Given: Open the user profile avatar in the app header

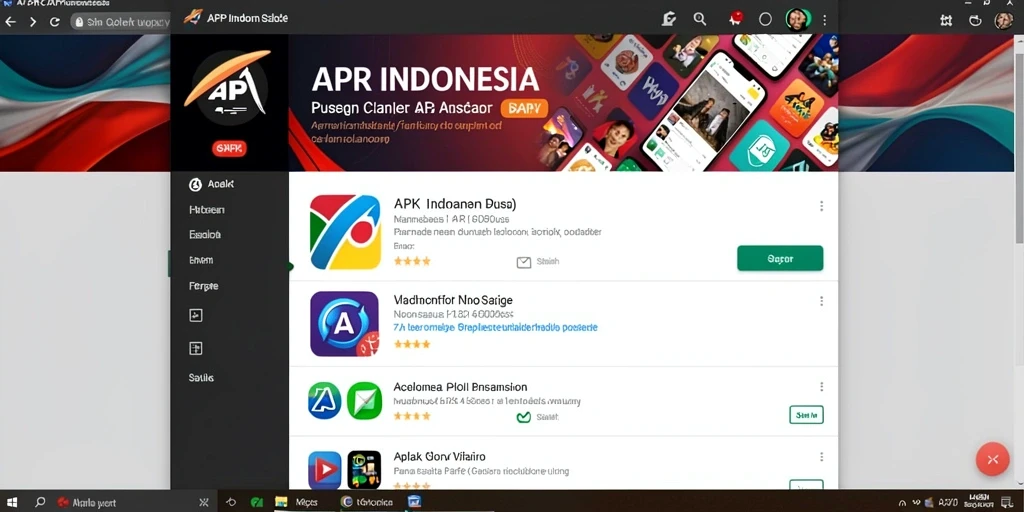Looking at the screenshot, I should [797, 19].
